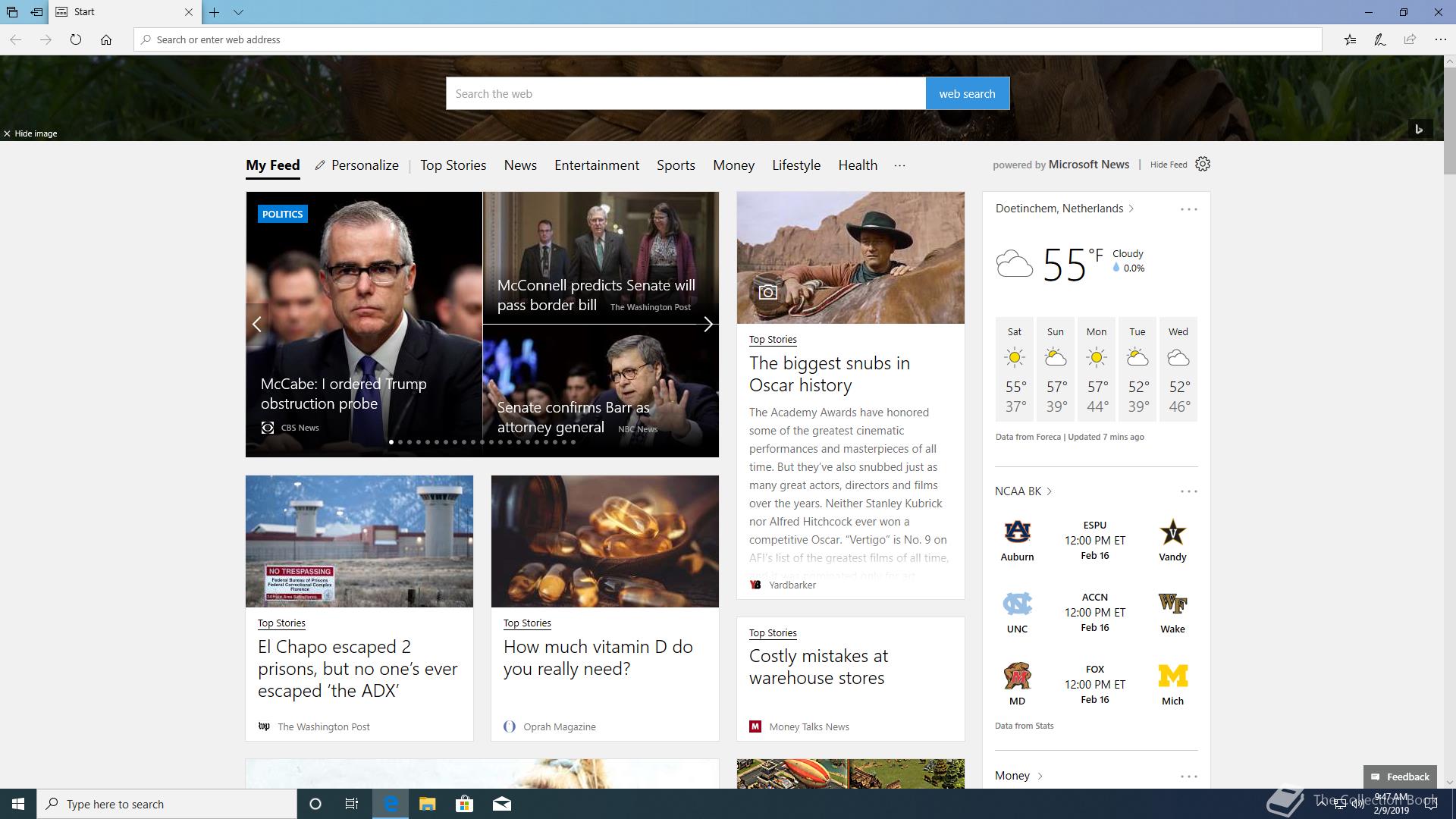Screen dimensions: 1456x819
Task: Open Edge Settings and more menu
Action: pos(1440,39)
